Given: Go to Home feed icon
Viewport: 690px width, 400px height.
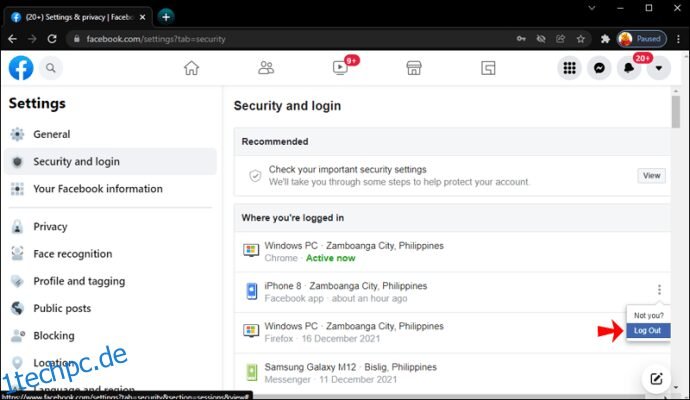Looking at the screenshot, I should (x=191, y=68).
